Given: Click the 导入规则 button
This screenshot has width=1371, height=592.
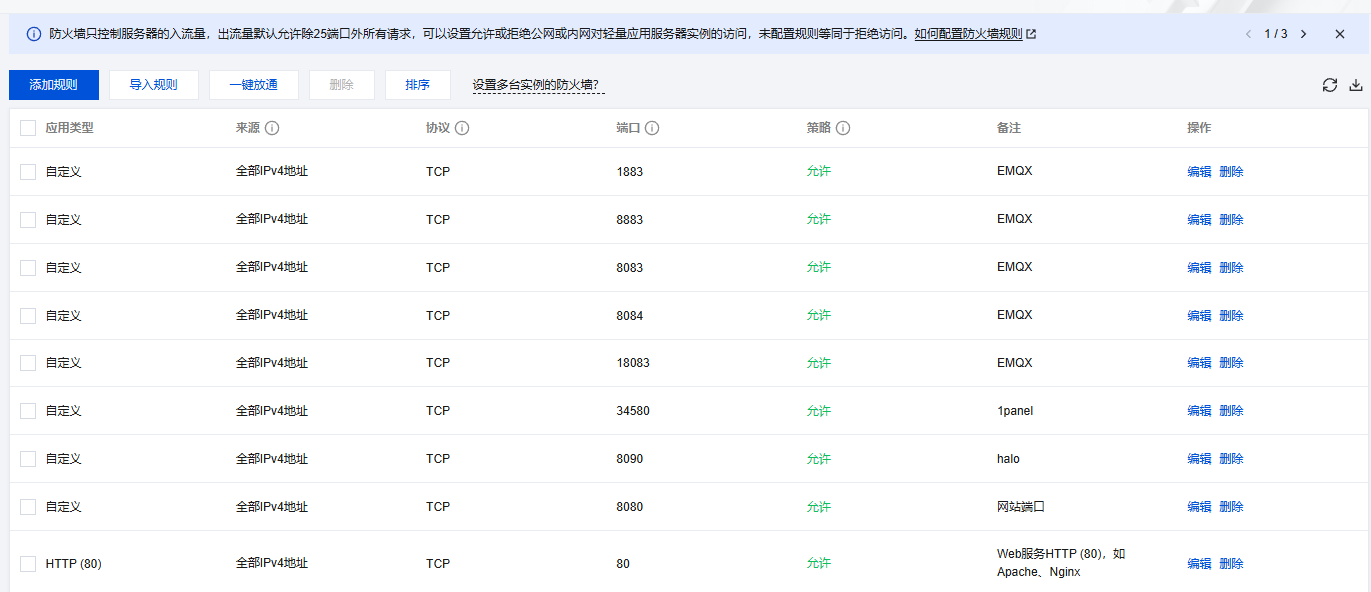Looking at the screenshot, I should pyautogui.click(x=154, y=85).
